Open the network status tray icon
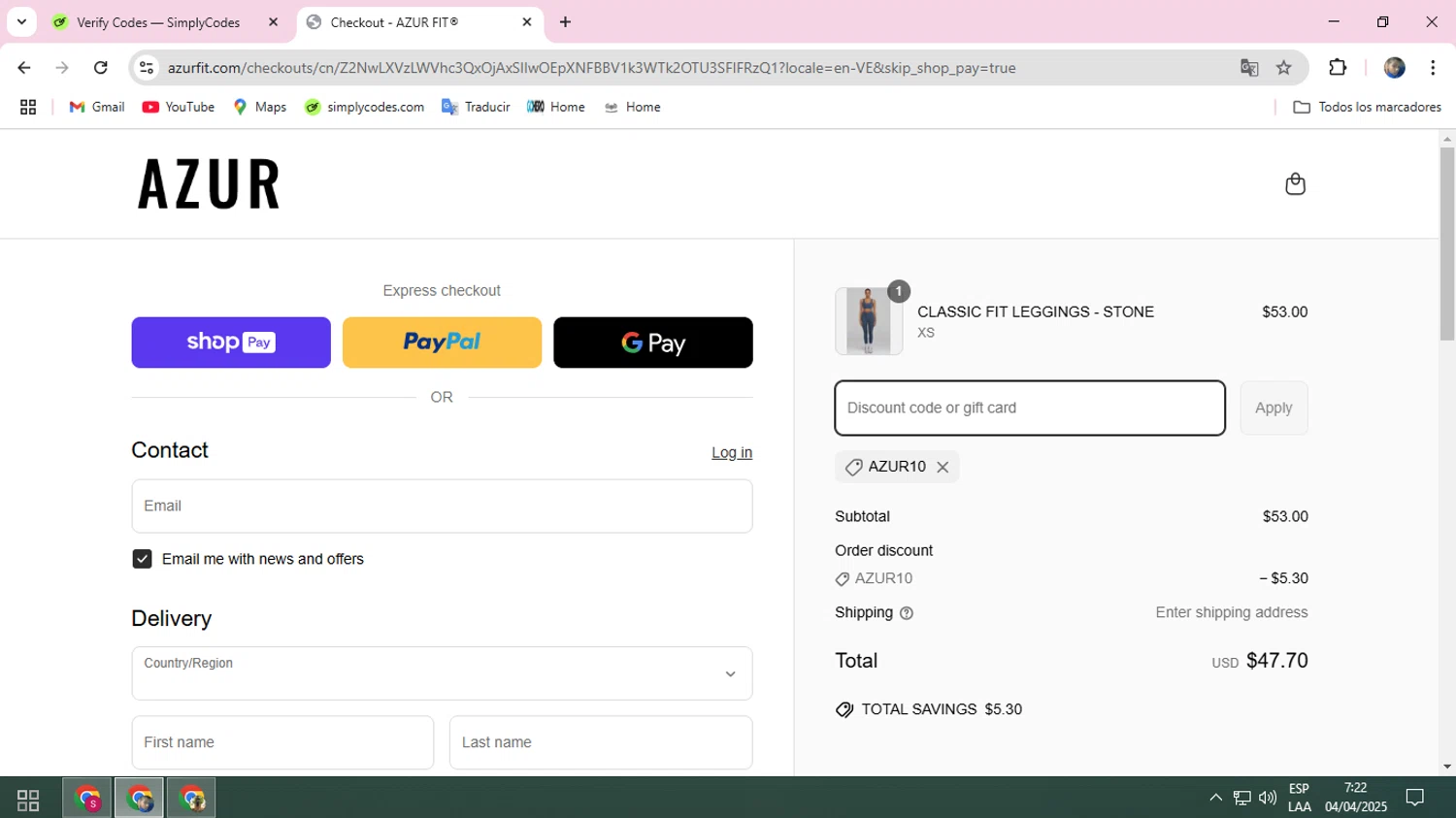1456x818 pixels. point(1241,799)
